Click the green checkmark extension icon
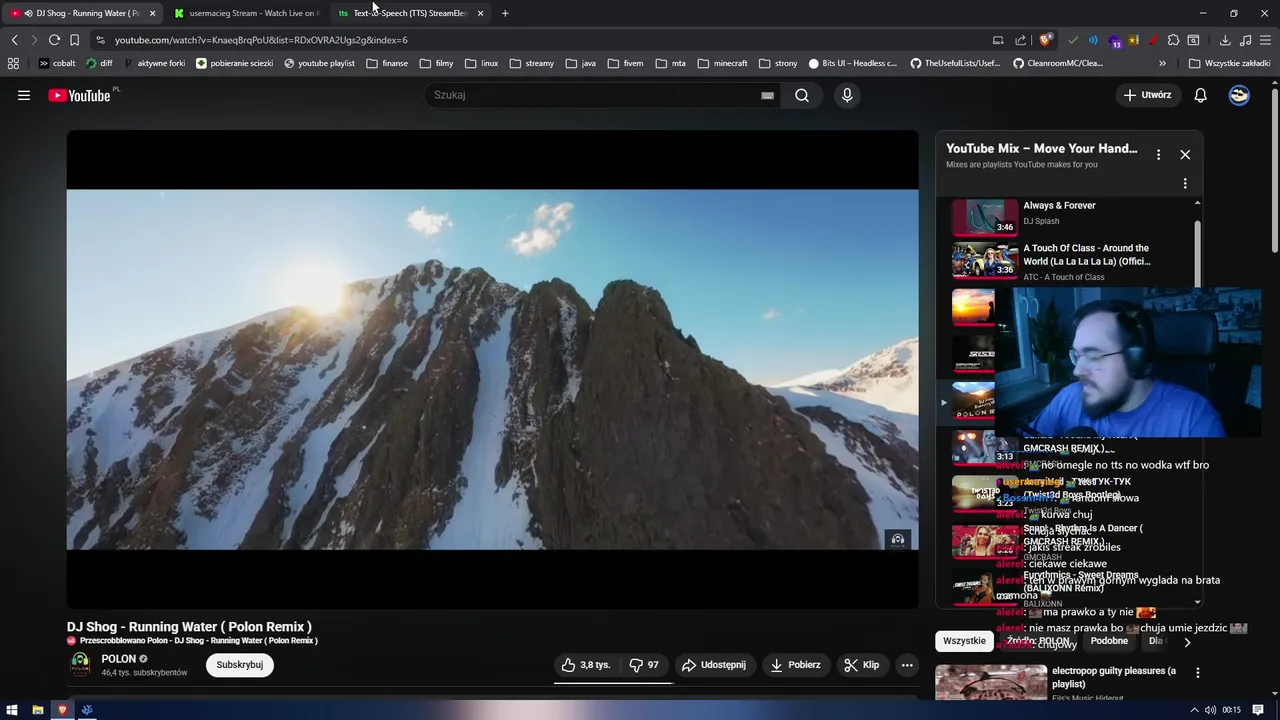Image resolution: width=1280 pixels, height=720 pixels. coord(1073,40)
